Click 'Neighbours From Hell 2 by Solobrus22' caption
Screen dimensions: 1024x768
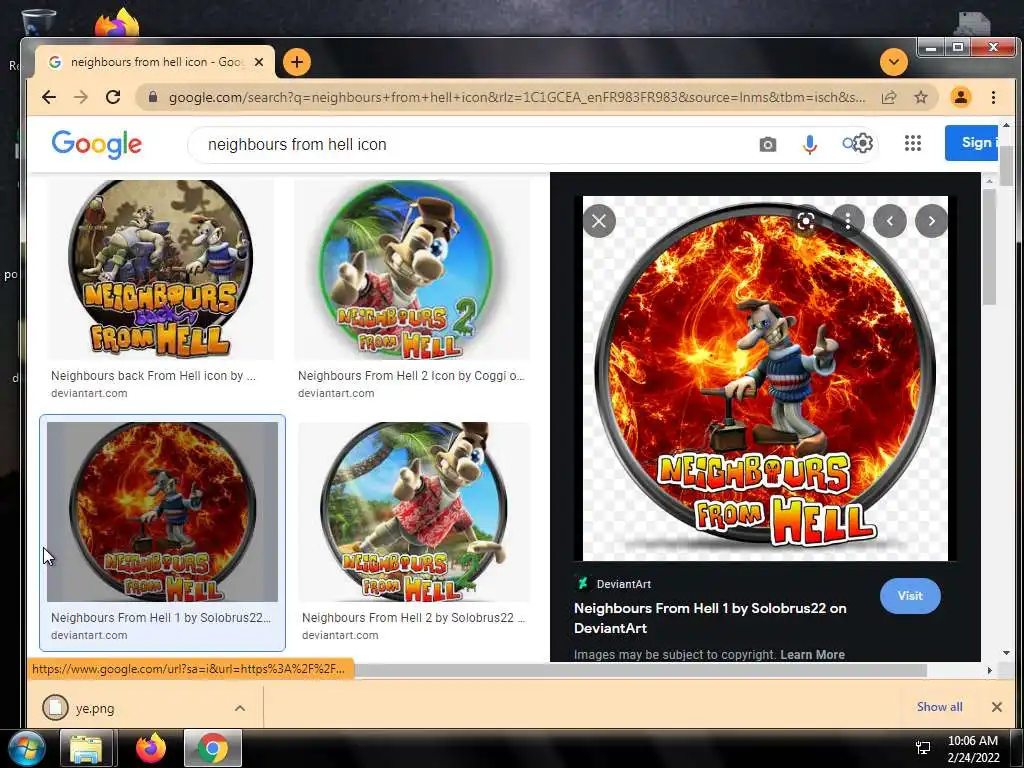click(x=413, y=617)
